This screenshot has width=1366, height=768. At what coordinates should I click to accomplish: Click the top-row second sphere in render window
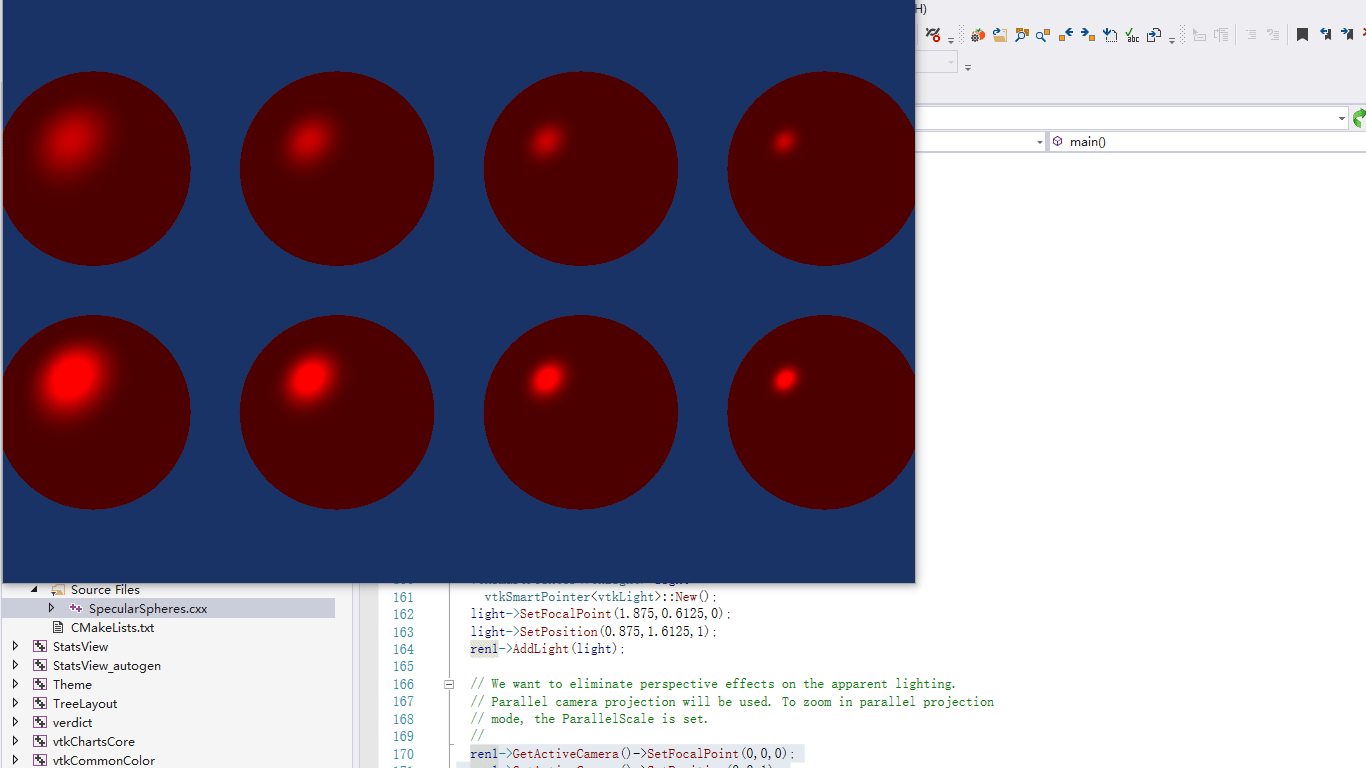(x=337, y=169)
